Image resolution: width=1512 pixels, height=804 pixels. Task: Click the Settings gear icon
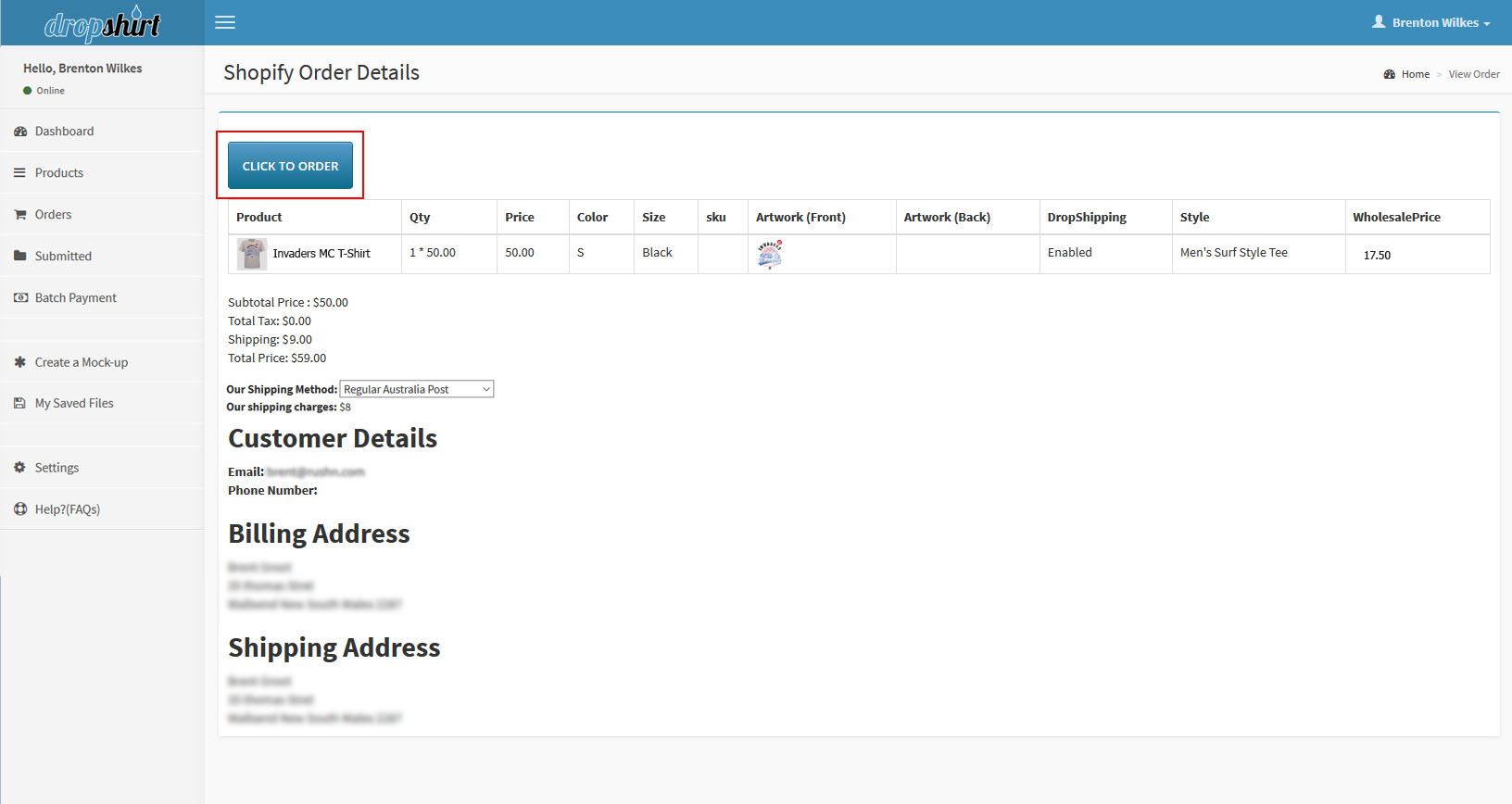(19, 468)
